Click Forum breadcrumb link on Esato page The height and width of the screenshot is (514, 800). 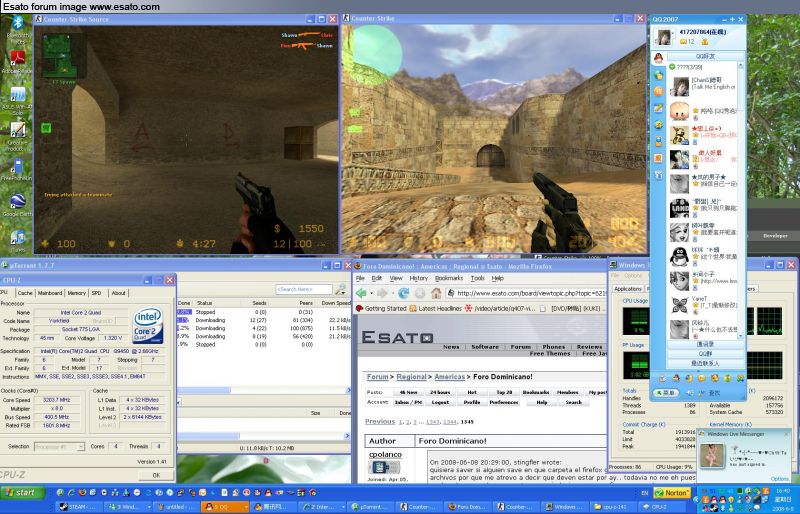378,377
